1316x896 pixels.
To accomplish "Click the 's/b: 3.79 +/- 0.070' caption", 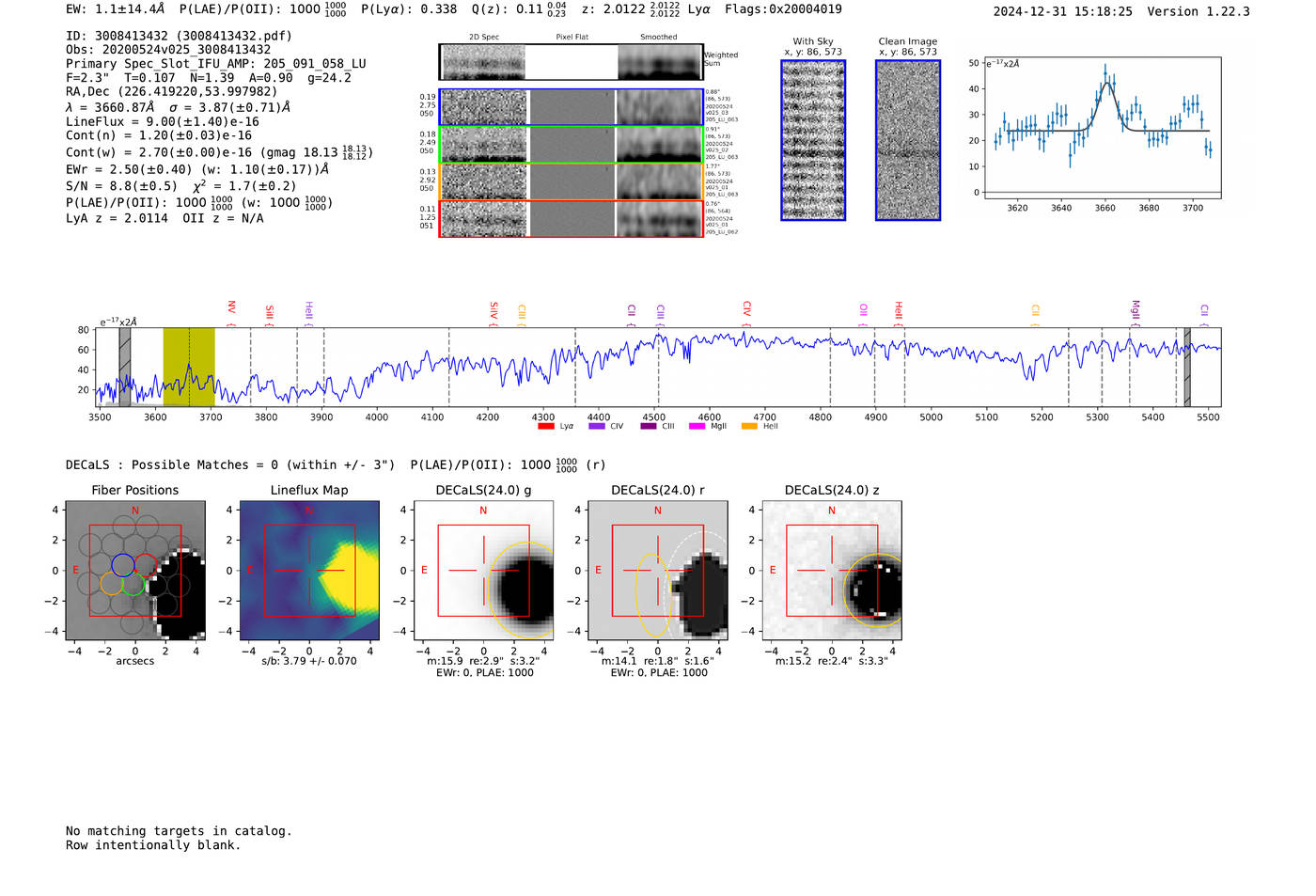I will click(x=309, y=661).
